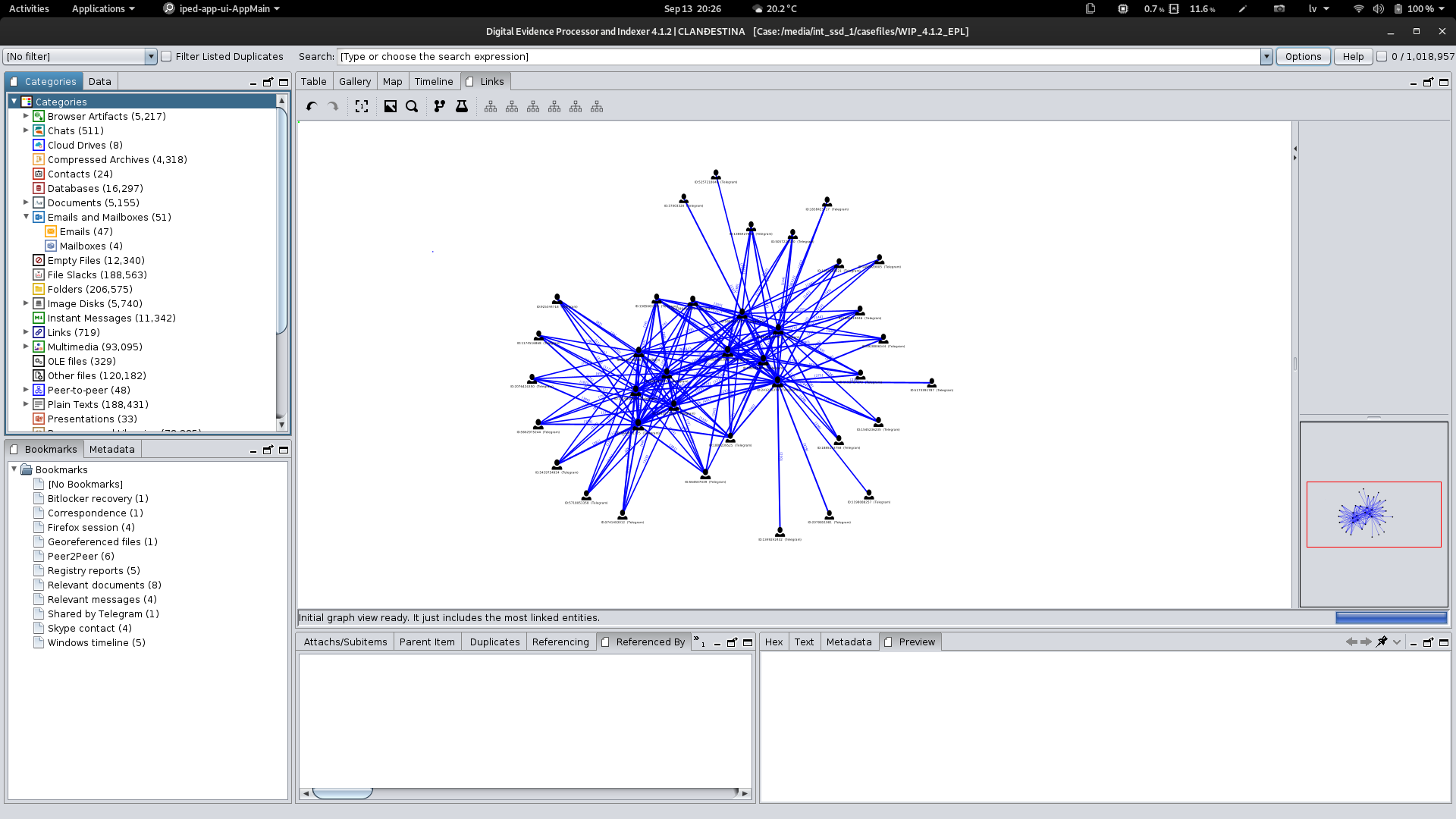Click the undo arrow in graph toolbar
The width and height of the screenshot is (1456, 819).
(x=311, y=107)
